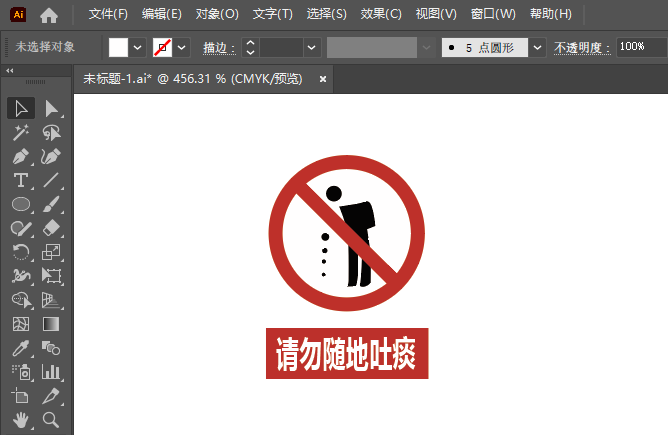Select the Eyedropper tool
This screenshot has width=668, height=435.
click(21, 348)
